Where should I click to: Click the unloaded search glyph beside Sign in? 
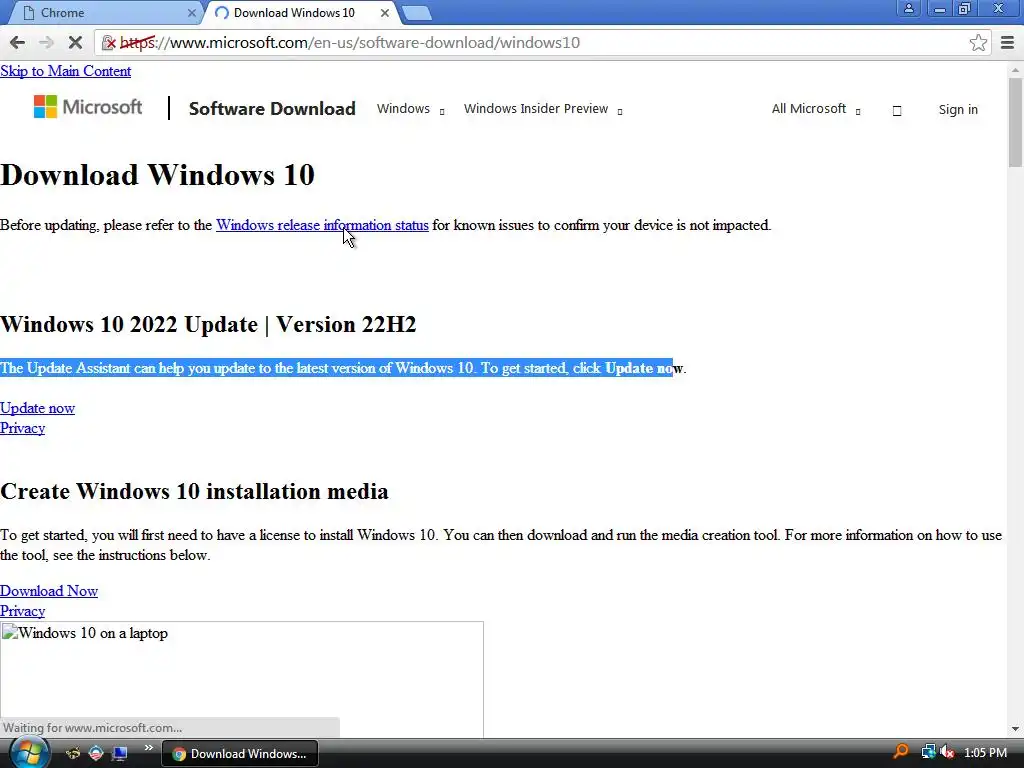coord(897,110)
